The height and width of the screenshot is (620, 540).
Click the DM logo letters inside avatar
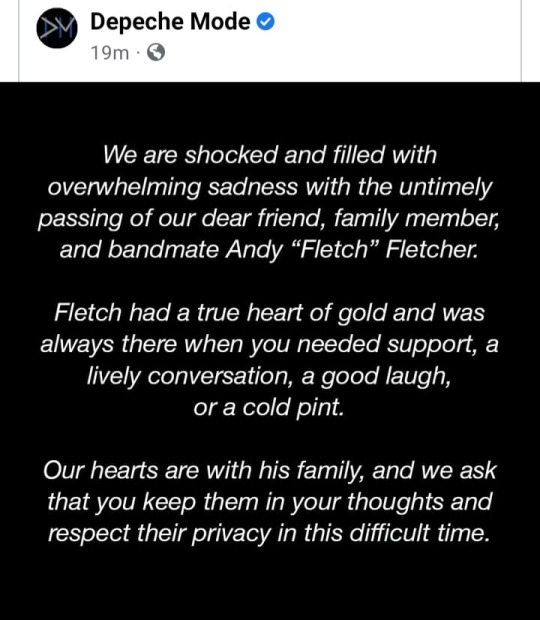pyautogui.click(x=57, y=28)
